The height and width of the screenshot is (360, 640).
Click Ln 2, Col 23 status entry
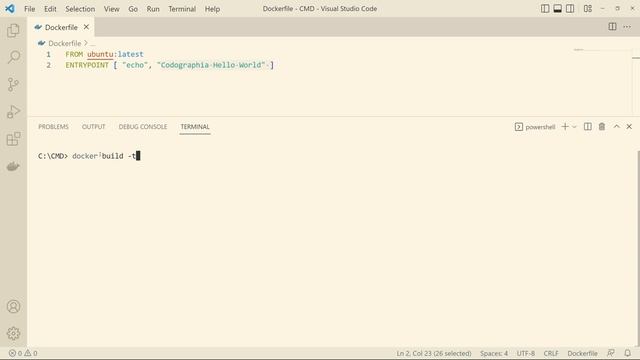434,353
